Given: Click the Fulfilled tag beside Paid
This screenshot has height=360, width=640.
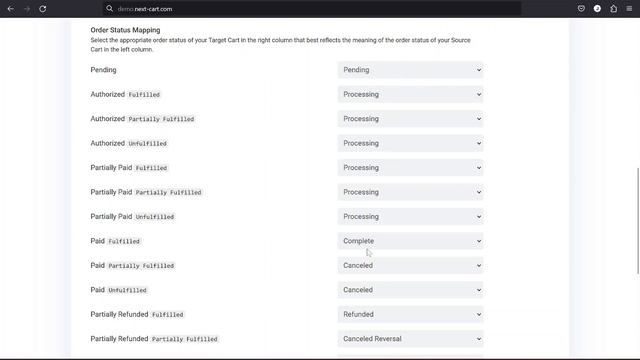Looking at the screenshot, I should [x=124, y=242].
